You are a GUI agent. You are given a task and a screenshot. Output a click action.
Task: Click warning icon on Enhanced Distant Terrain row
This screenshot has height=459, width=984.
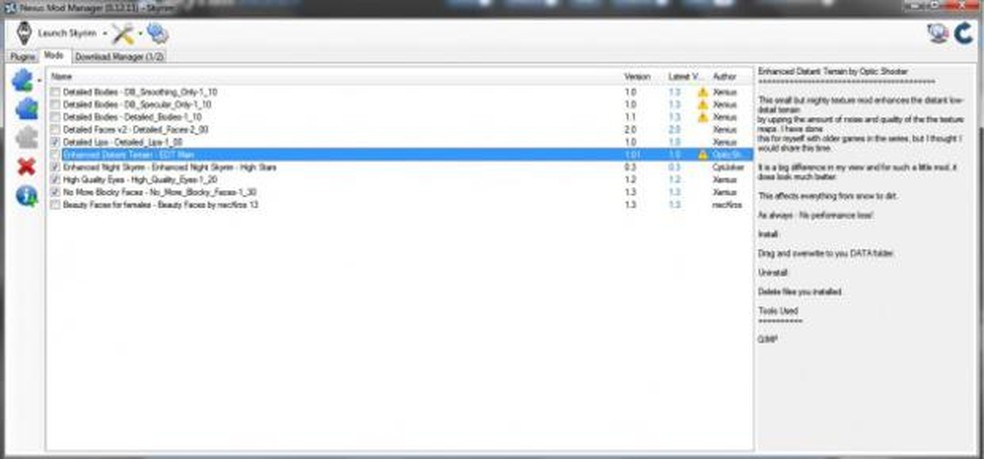coord(703,154)
